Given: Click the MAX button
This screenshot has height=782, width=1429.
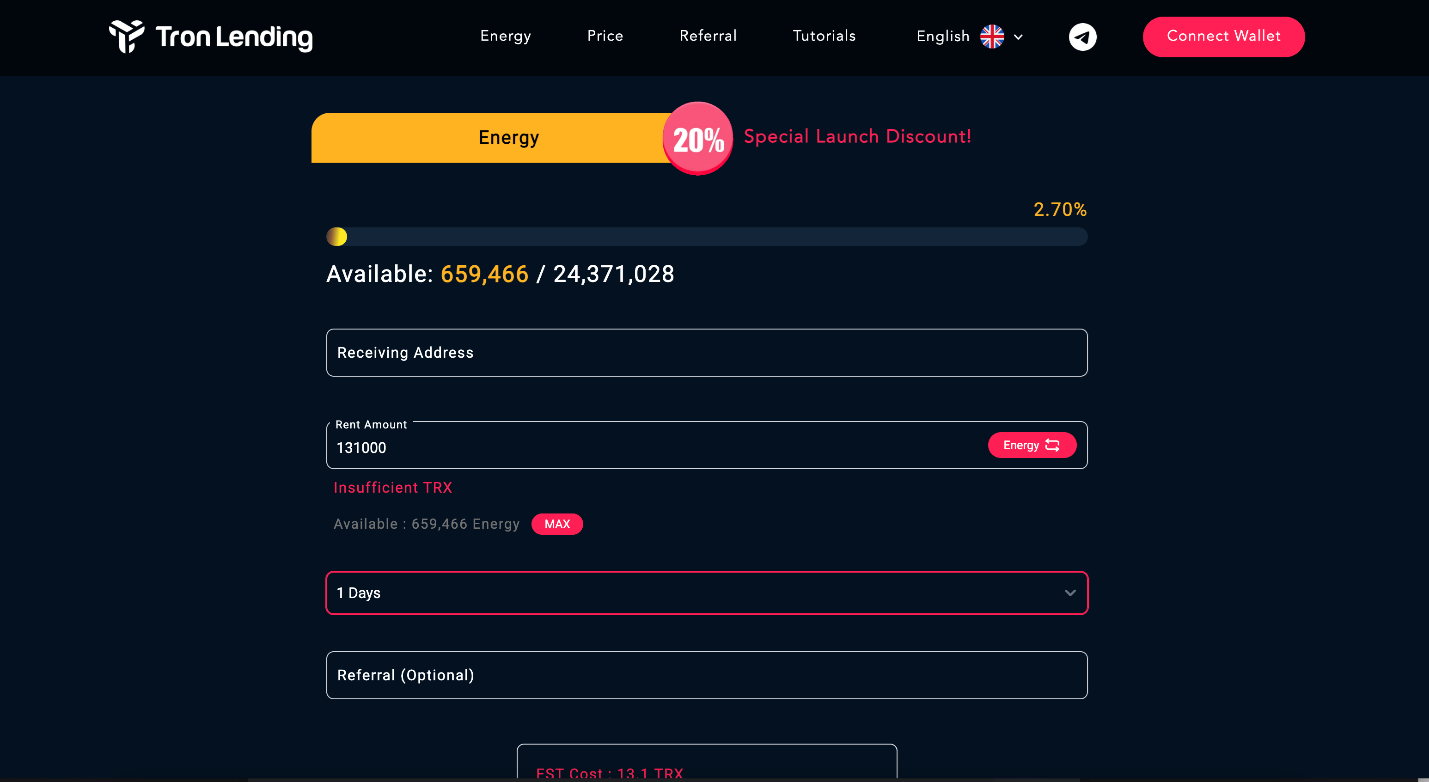Looking at the screenshot, I should pyautogui.click(x=557, y=524).
